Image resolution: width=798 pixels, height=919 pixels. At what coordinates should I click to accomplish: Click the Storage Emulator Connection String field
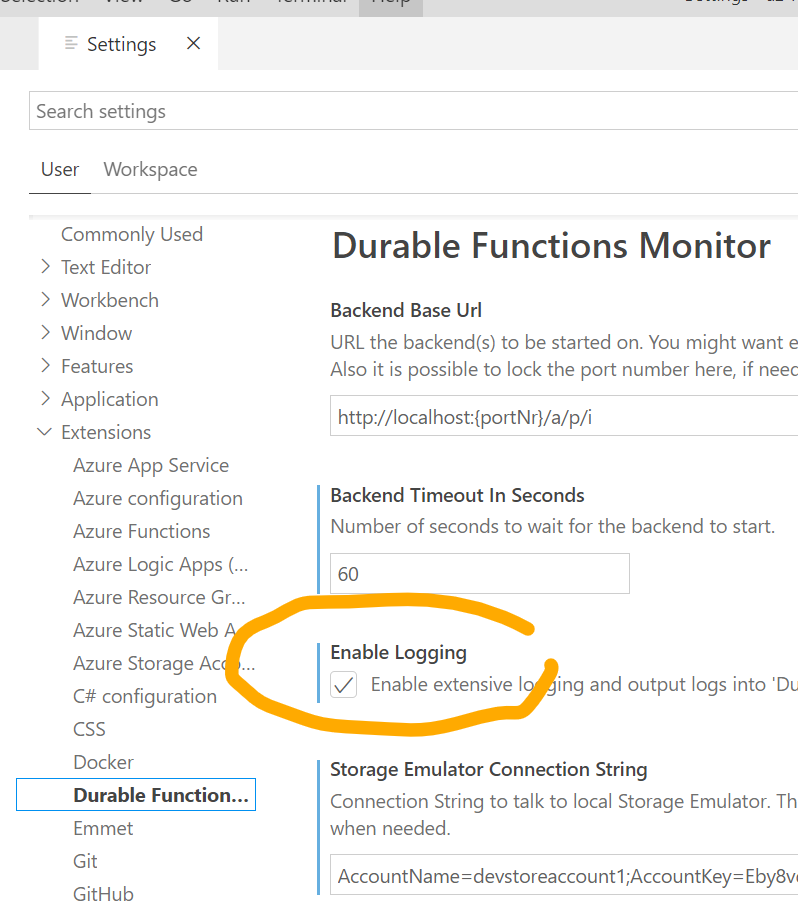pyautogui.click(x=500, y=876)
